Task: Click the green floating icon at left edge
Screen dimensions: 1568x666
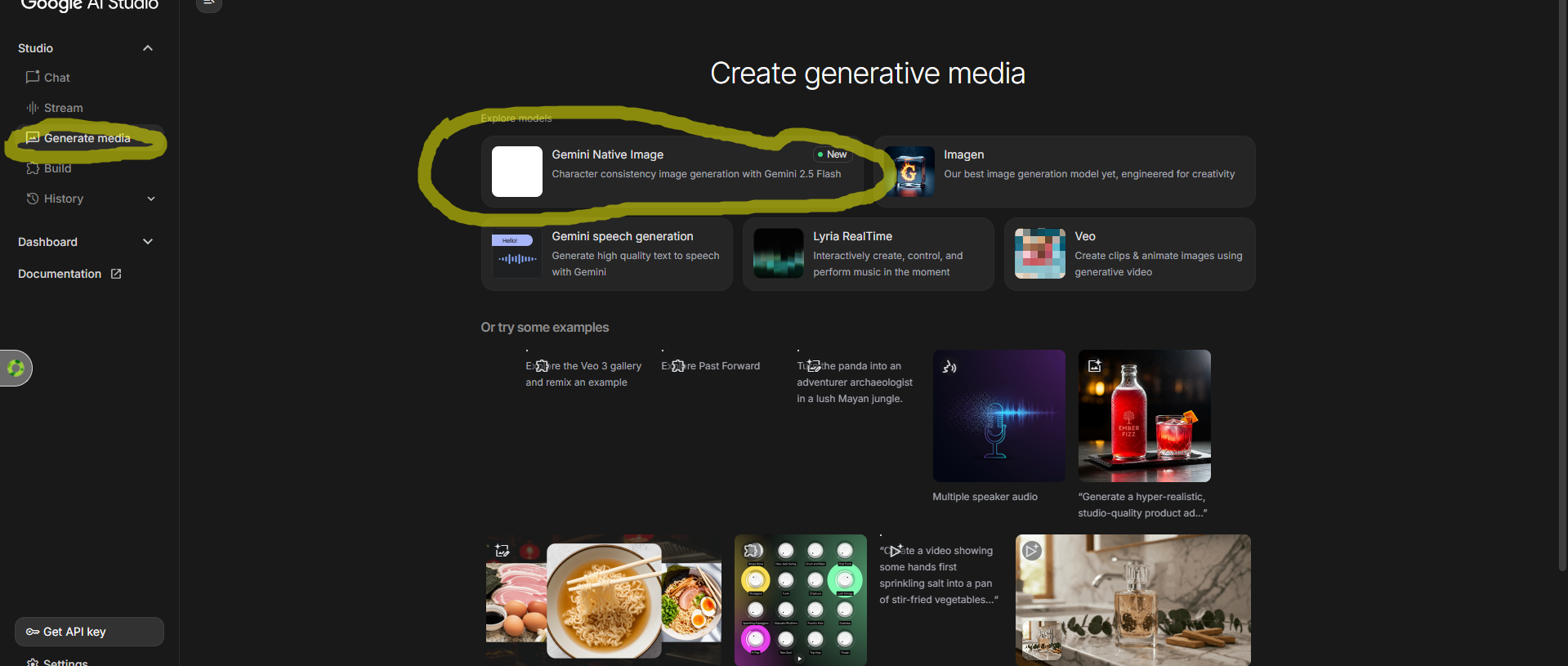Action: pyautogui.click(x=16, y=369)
